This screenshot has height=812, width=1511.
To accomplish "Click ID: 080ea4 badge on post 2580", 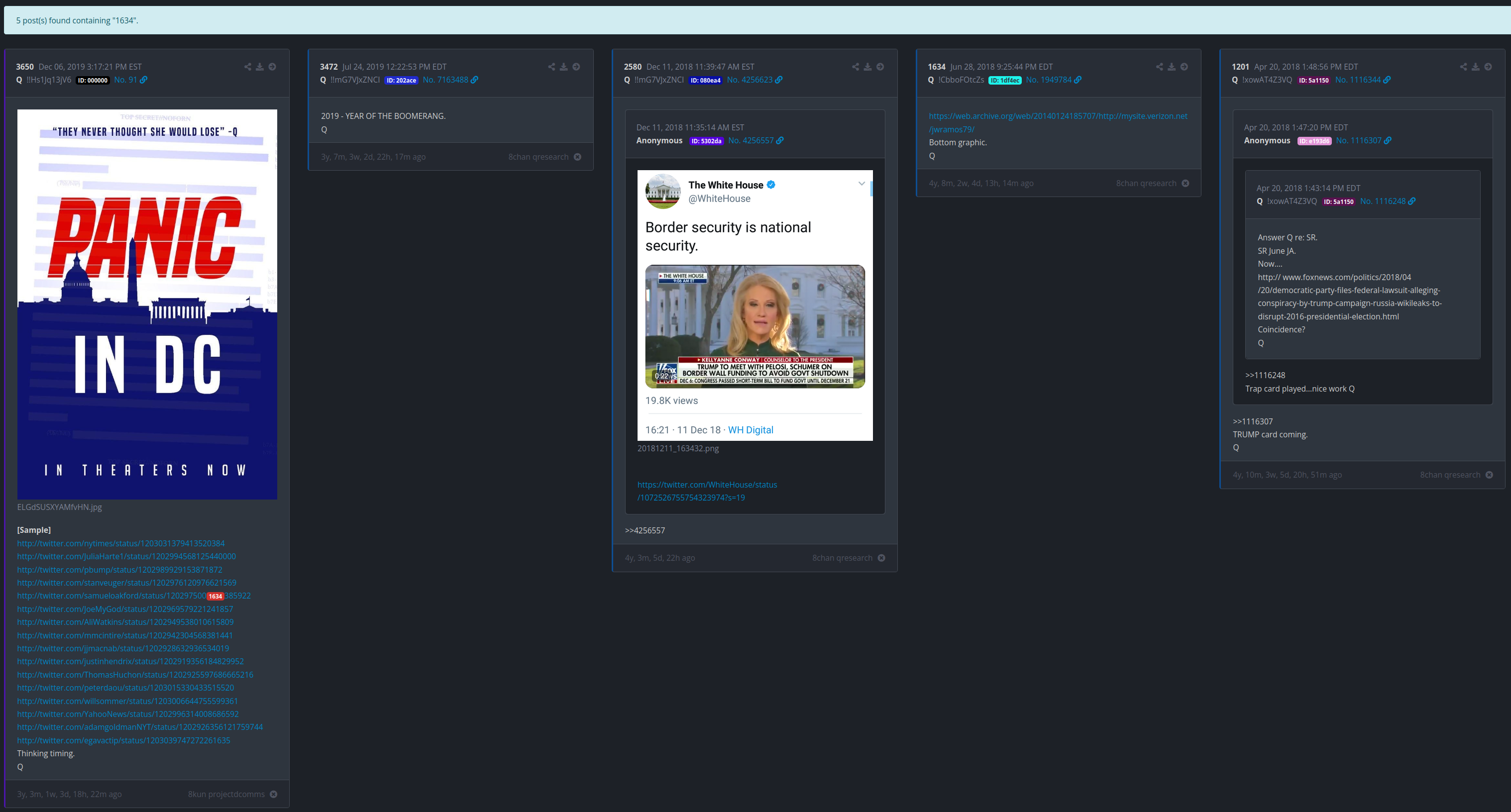I will tap(705, 80).
